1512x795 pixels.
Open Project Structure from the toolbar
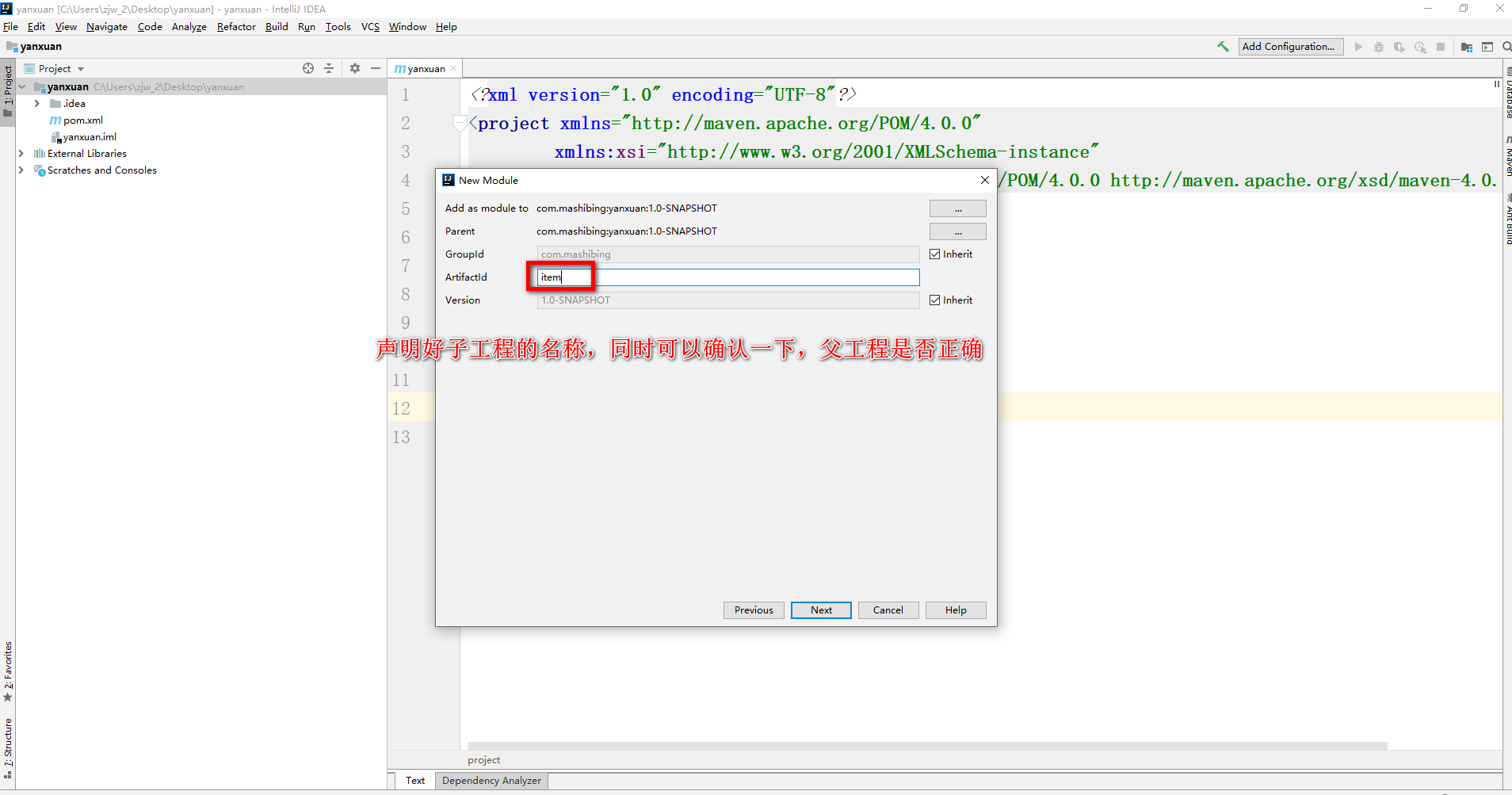tap(1466, 47)
